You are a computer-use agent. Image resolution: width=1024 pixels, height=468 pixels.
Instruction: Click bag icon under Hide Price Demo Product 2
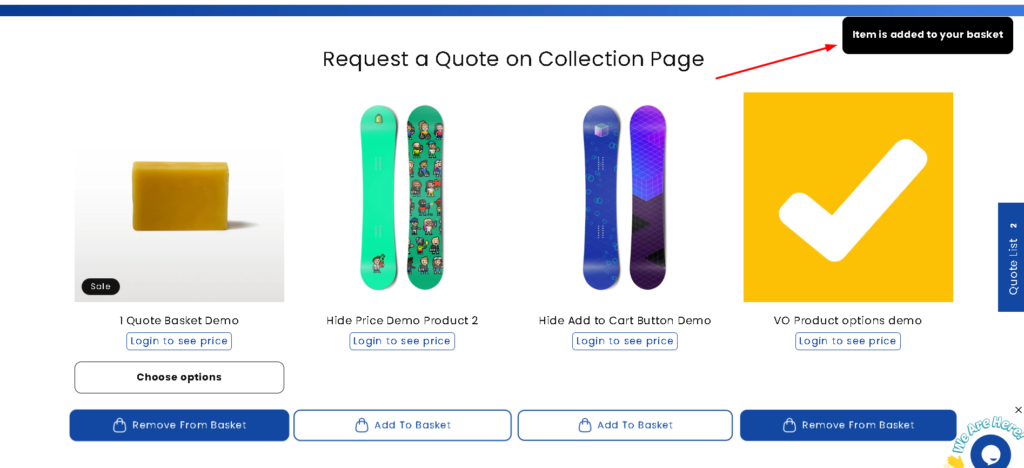[362, 425]
